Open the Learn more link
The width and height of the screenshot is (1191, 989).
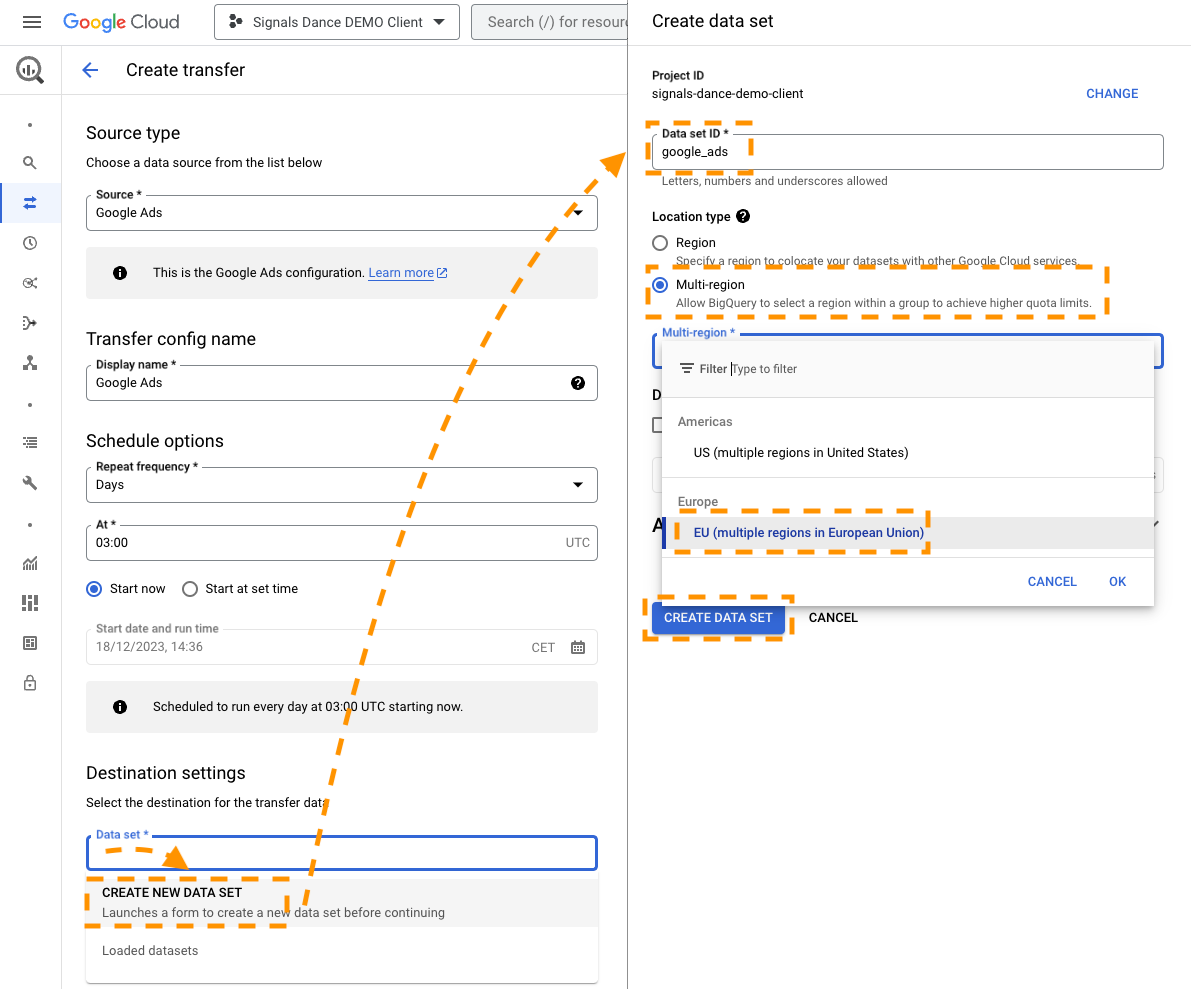[x=408, y=273]
